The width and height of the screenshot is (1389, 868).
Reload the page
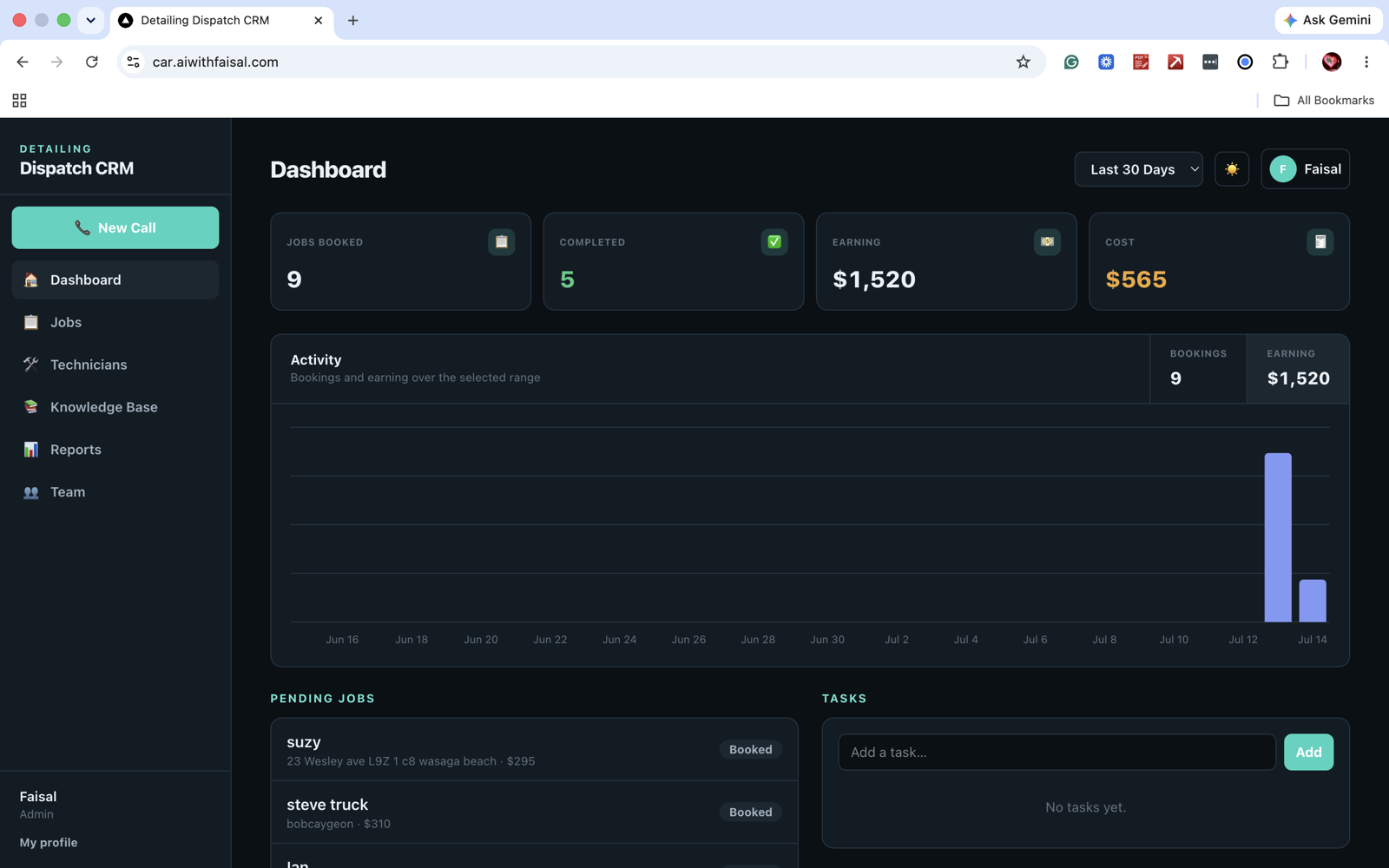[x=91, y=62]
